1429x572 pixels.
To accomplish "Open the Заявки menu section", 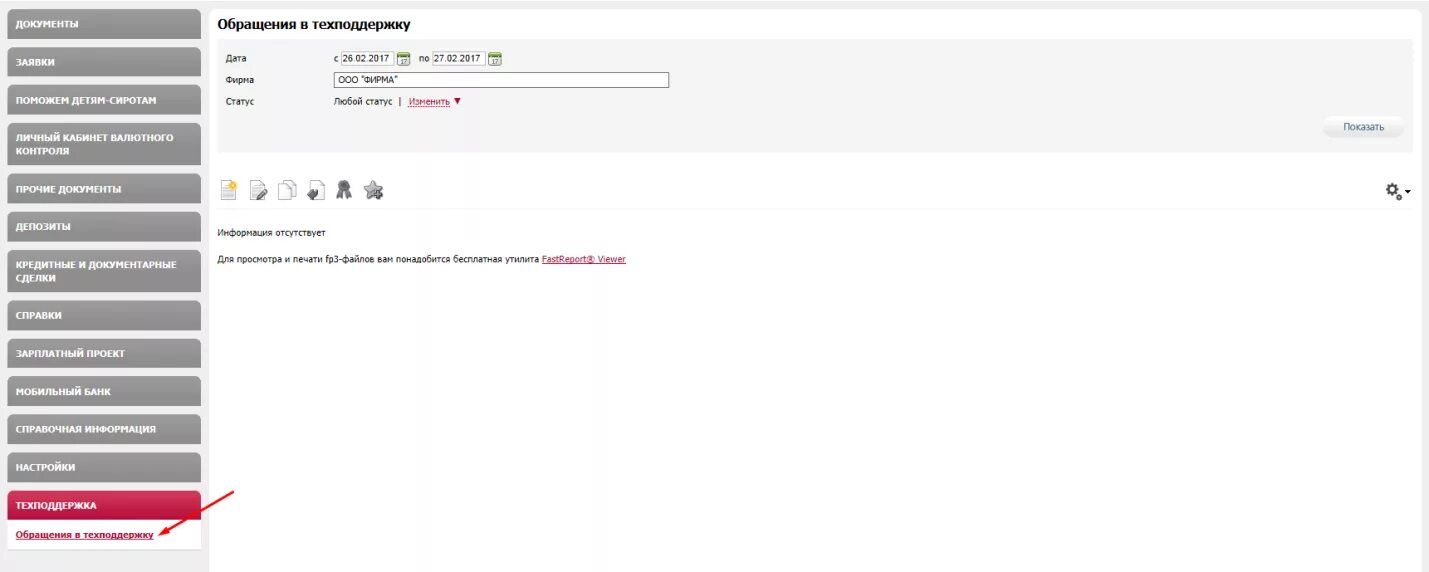I will point(104,61).
